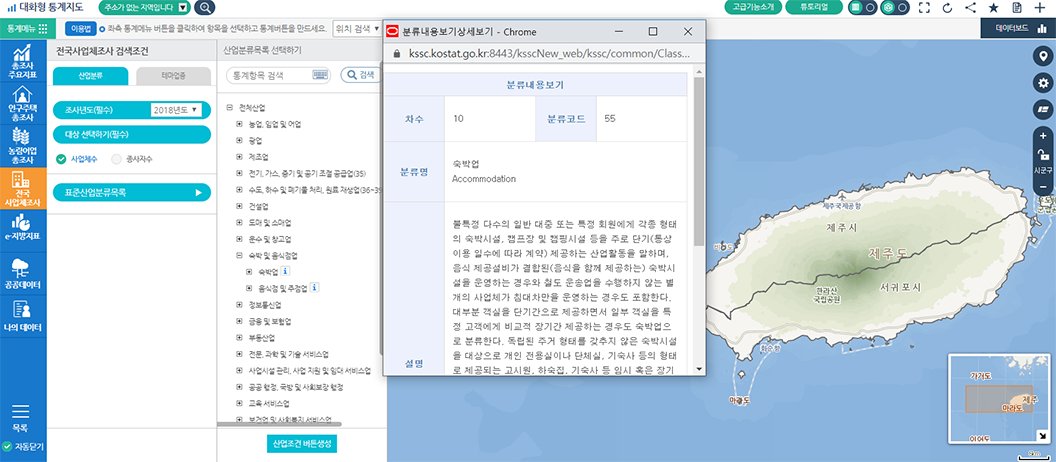The height and width of the screenshot is (462, 1056).
Task: Expand the 표준산업분류목록 arrow bar
Action: (x=132, y=193)
